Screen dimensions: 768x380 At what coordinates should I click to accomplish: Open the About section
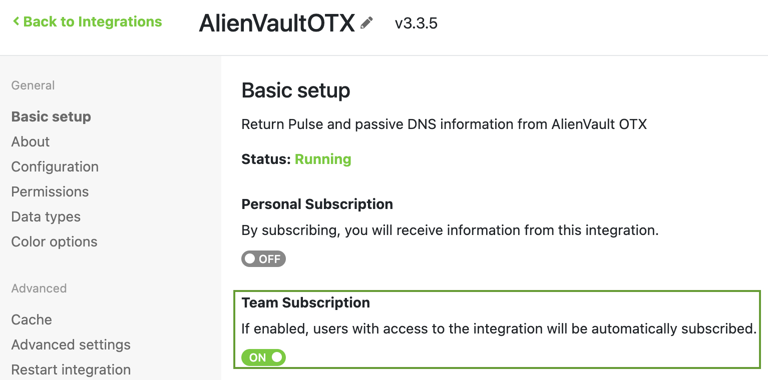(30, 142)
